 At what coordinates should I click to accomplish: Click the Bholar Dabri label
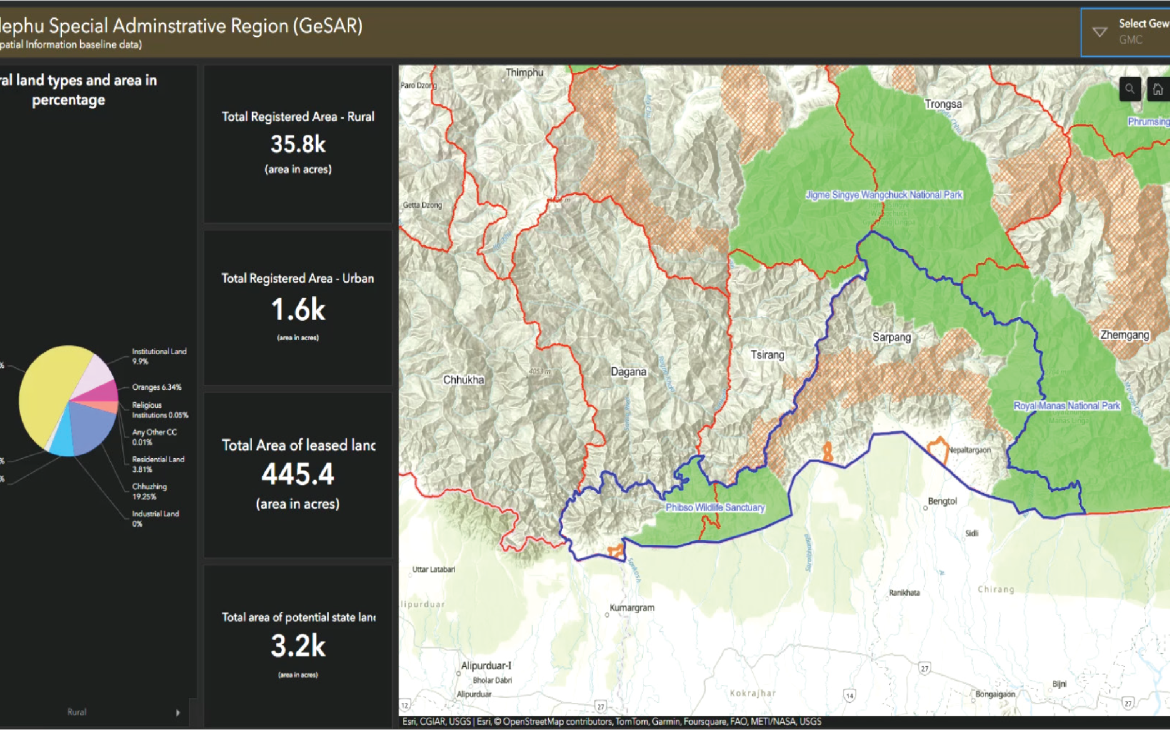coord(492,680)
